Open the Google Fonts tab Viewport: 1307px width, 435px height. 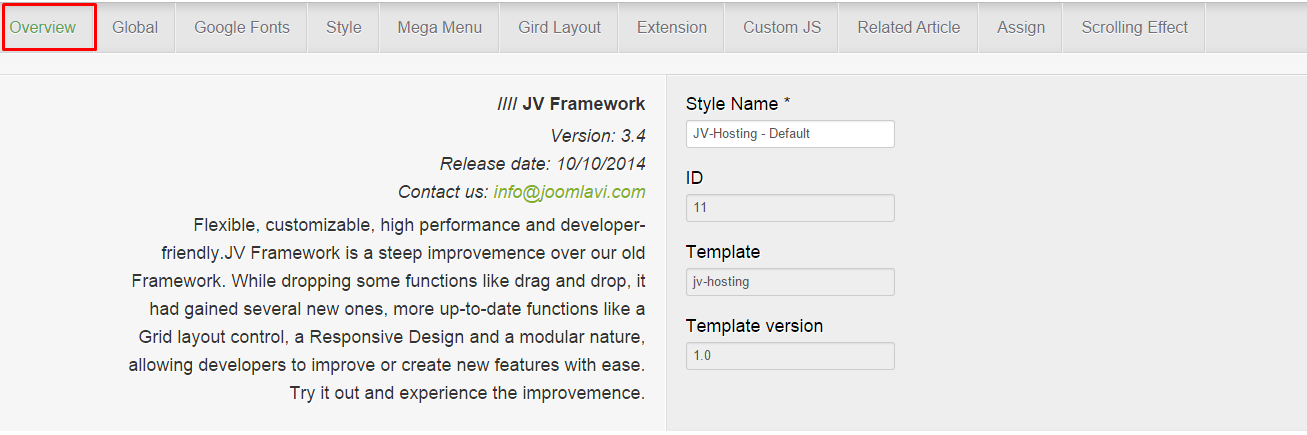click(242, 27)
